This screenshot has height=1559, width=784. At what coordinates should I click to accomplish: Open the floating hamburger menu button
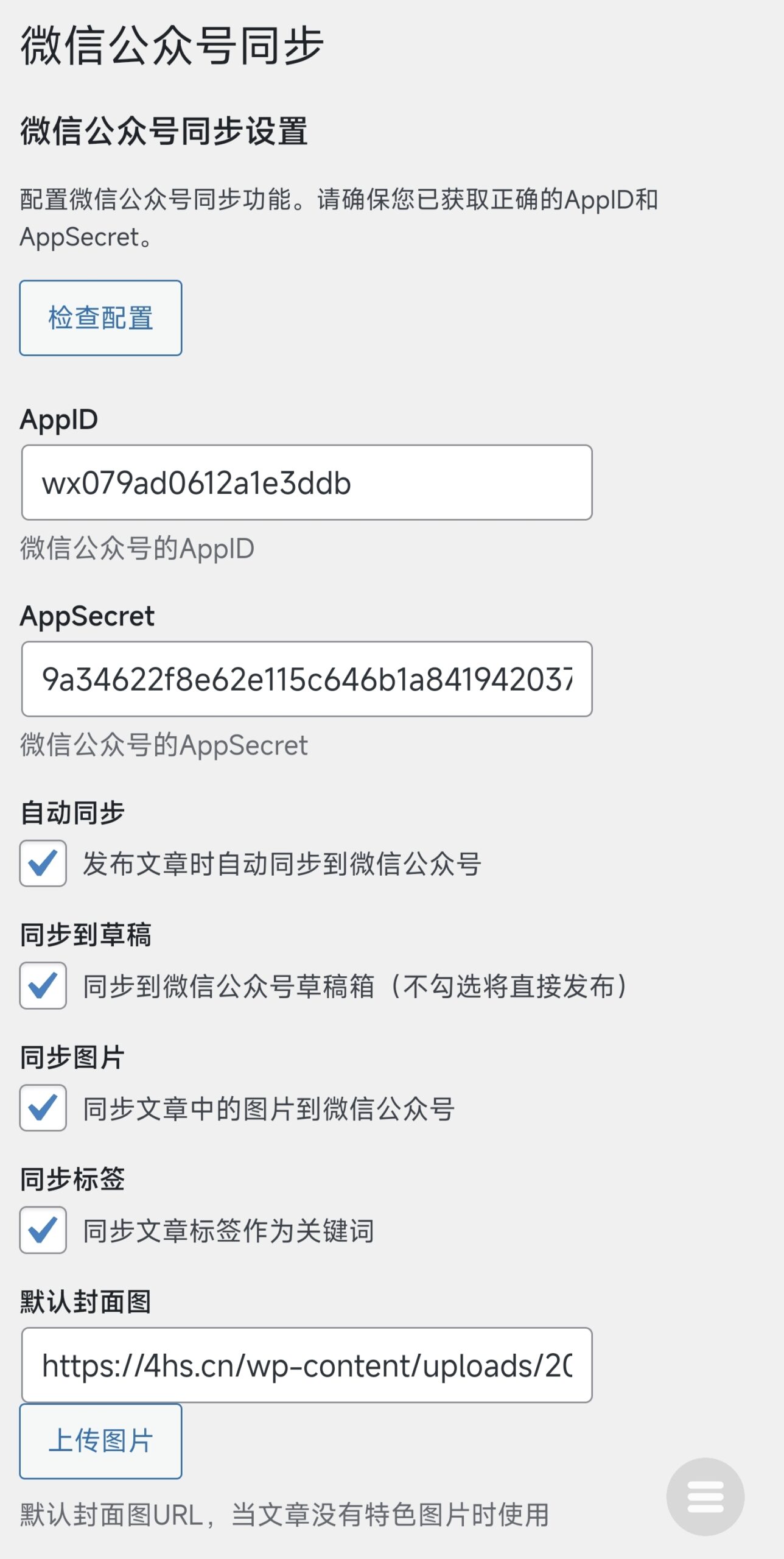pos(705,1496)
